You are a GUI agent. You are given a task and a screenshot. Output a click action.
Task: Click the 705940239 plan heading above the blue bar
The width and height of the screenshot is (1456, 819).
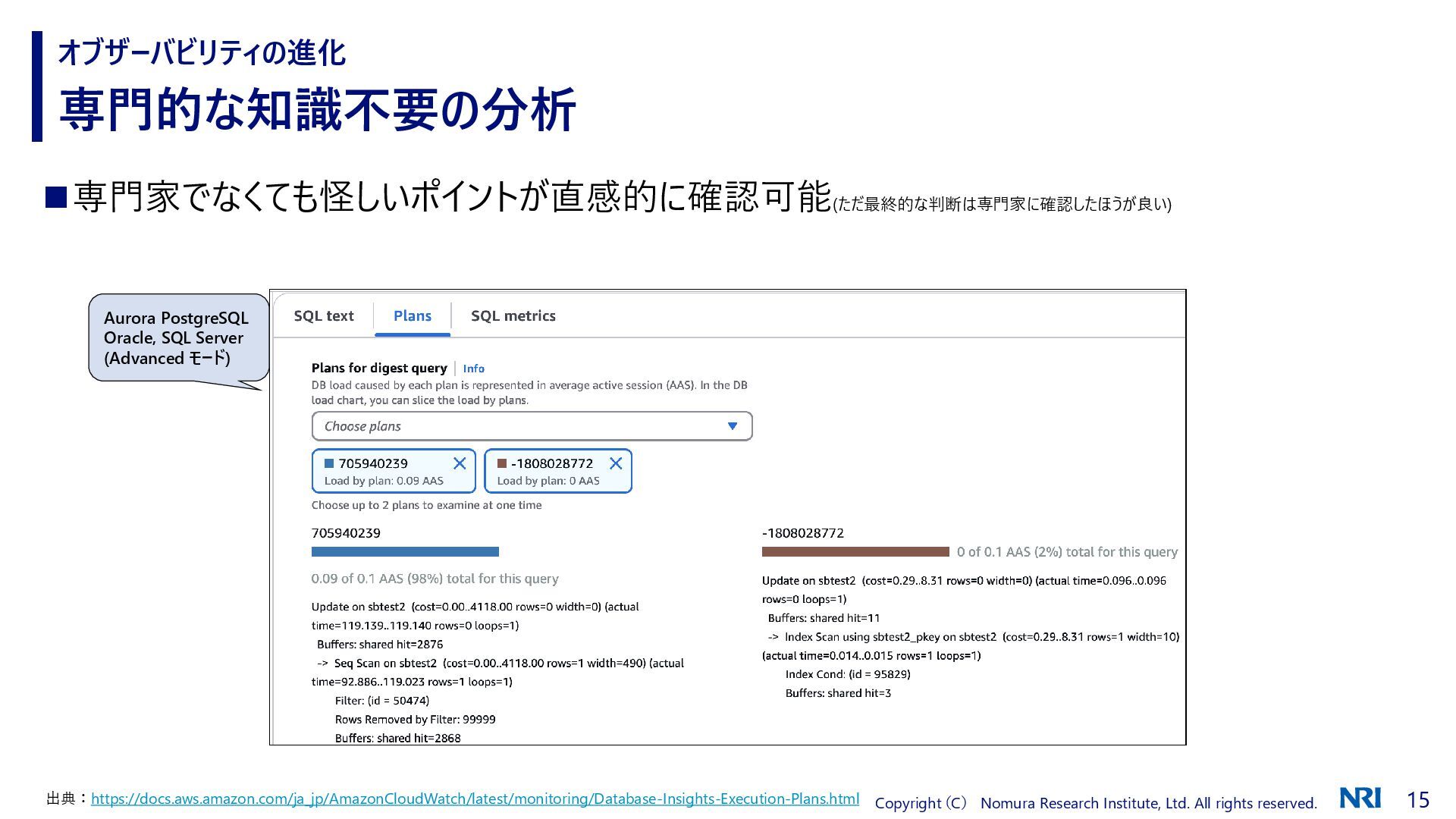pos(346,533)
